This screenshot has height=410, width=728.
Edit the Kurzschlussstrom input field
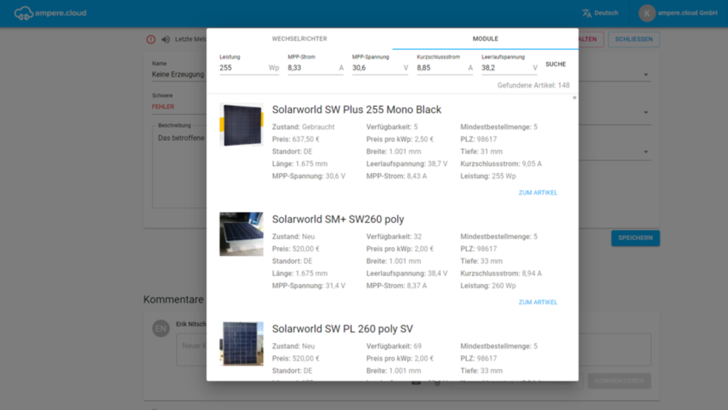444,68
